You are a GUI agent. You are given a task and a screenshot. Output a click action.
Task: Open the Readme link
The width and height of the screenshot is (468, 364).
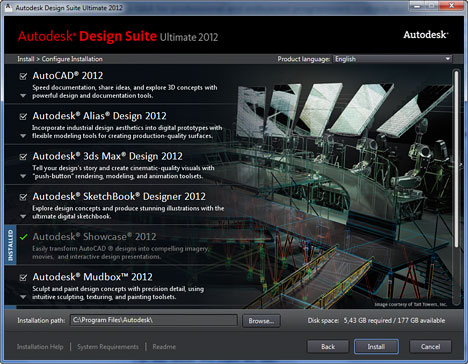tap(164, 347)
